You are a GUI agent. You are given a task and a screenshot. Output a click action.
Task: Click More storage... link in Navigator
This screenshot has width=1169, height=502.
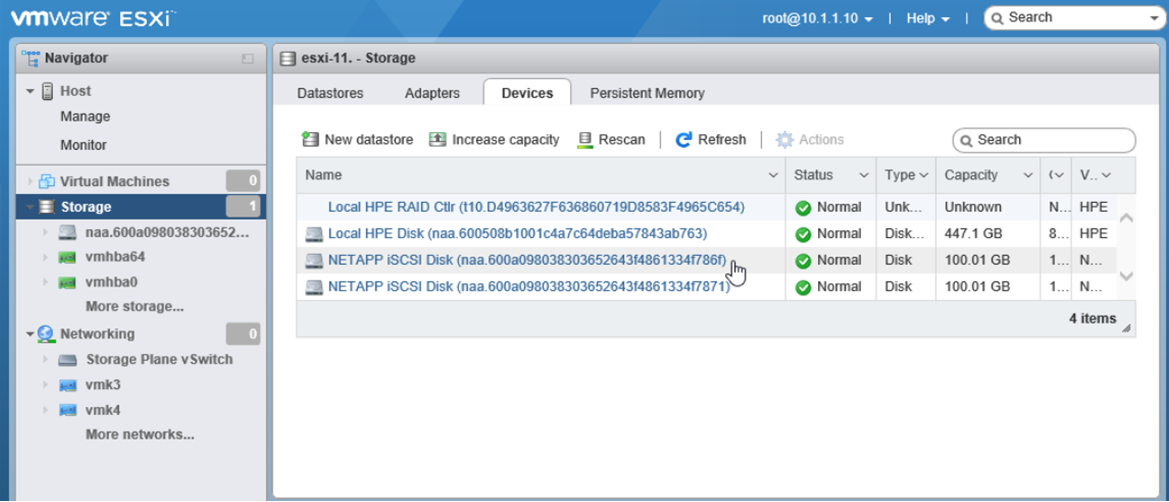(135, 307)
